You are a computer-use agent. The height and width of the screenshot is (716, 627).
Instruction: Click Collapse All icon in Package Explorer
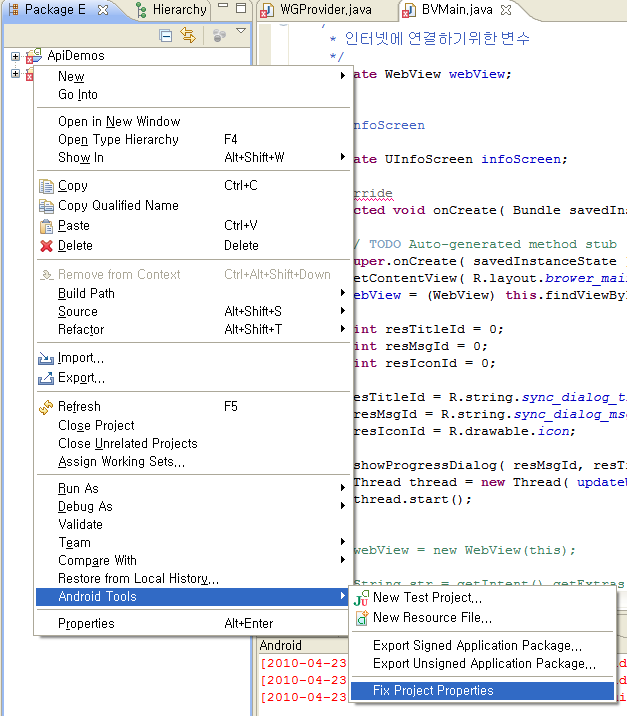(166, 35)
